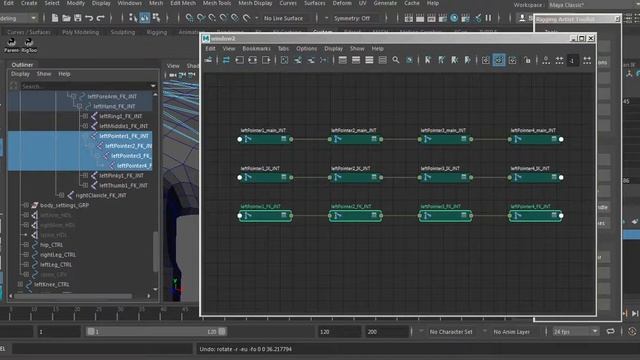This screenshot has width=640, height=360.
Task: Click the input connections icon in Node Editor
Action: click(x=240, y=60)
